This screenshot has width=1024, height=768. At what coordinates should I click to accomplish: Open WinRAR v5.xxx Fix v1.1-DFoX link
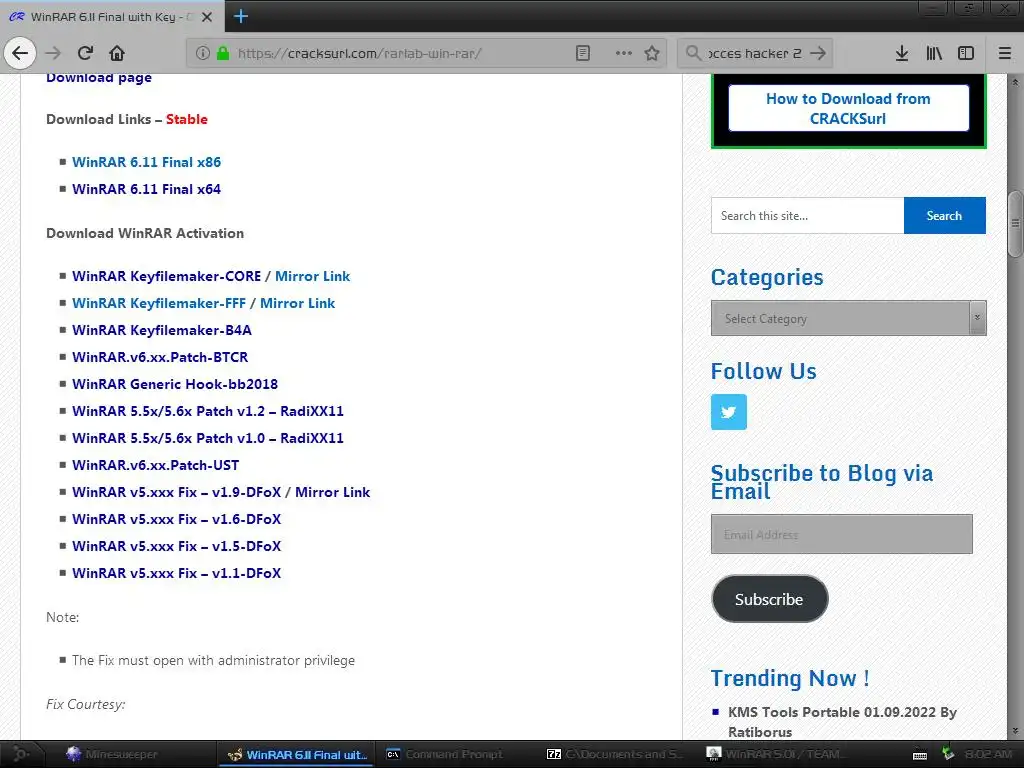(176, 573)
